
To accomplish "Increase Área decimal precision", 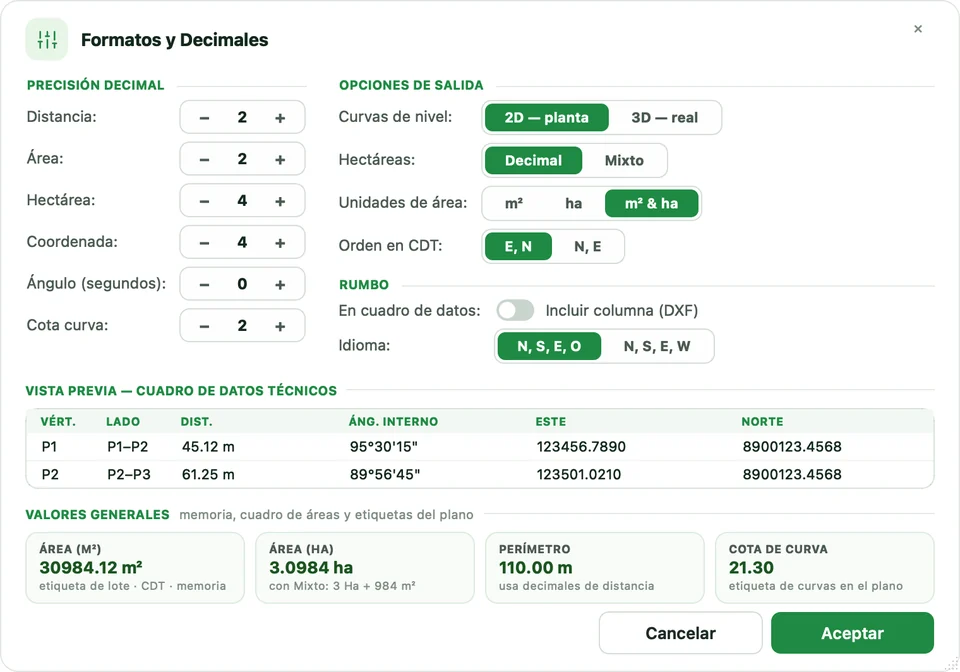I will tap(280, 160).
